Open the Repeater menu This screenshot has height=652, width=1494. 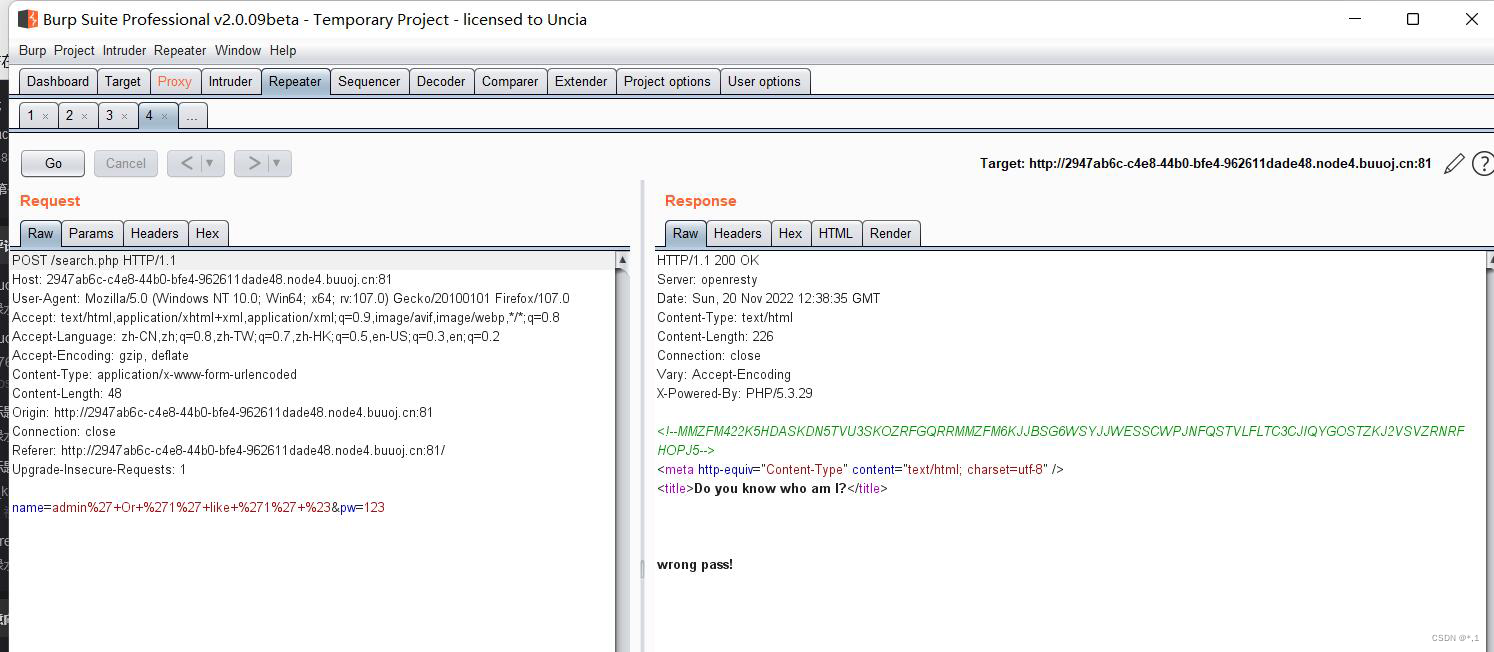180,50
